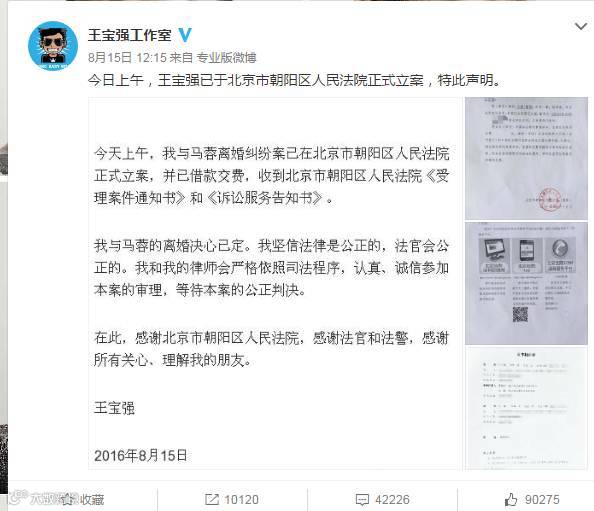Image resolution: width=594 pixels, height=511 pixels.
Task: Open the 王宝强工作室 account name link
Action: point(130,35)
